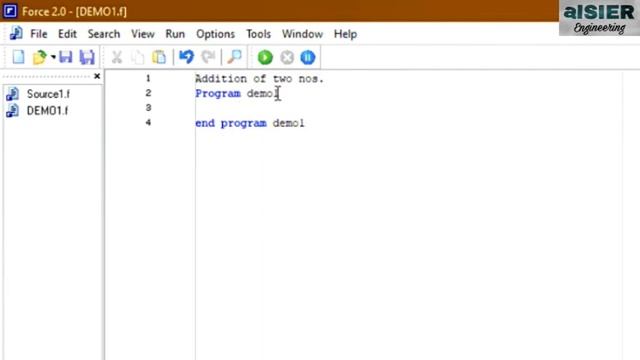Open the Run menu
Screen dimensions: 640x360
coord(175,34)
